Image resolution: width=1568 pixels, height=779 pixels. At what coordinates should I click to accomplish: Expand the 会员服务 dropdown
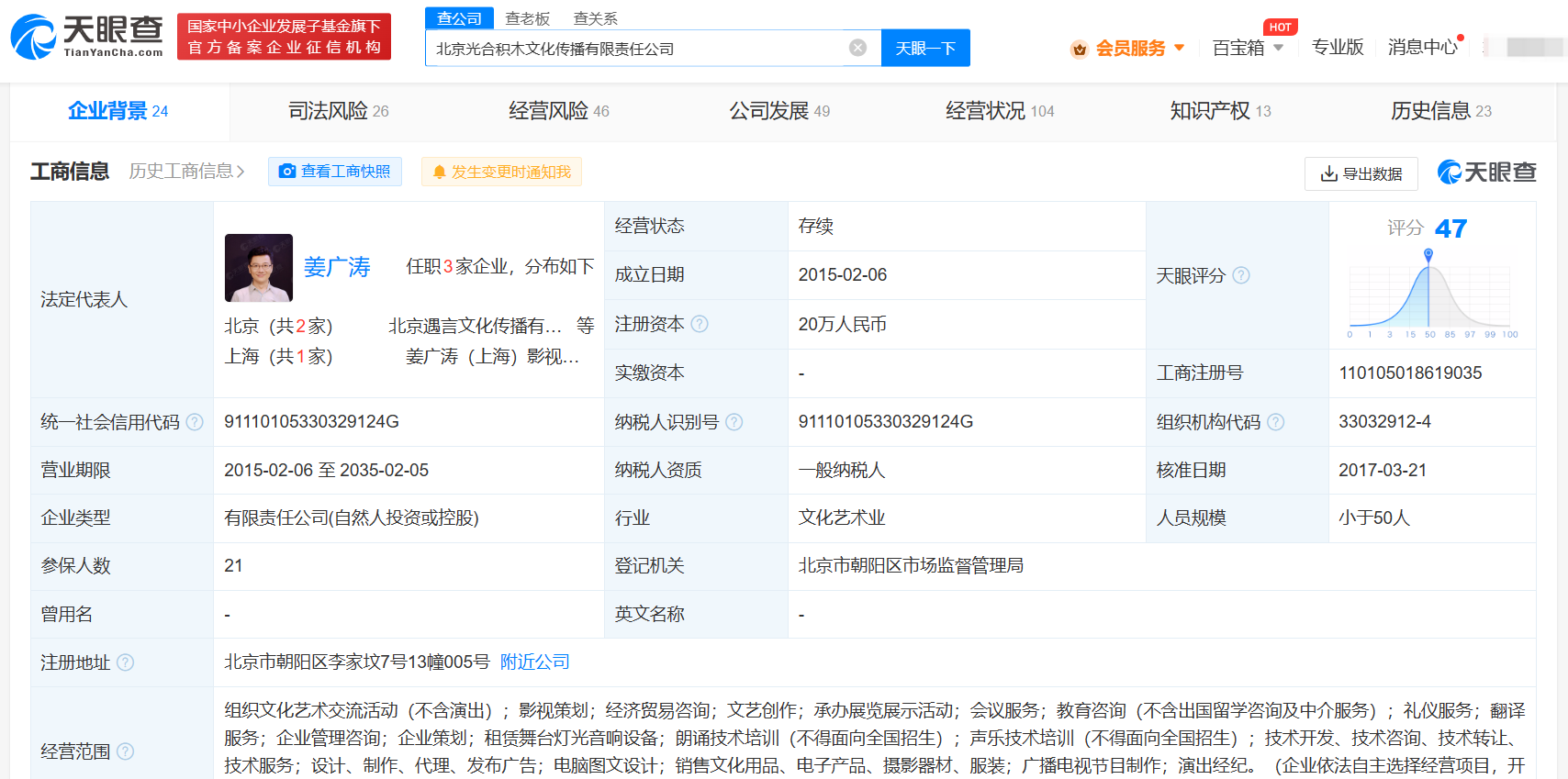tap(1180, 48)
